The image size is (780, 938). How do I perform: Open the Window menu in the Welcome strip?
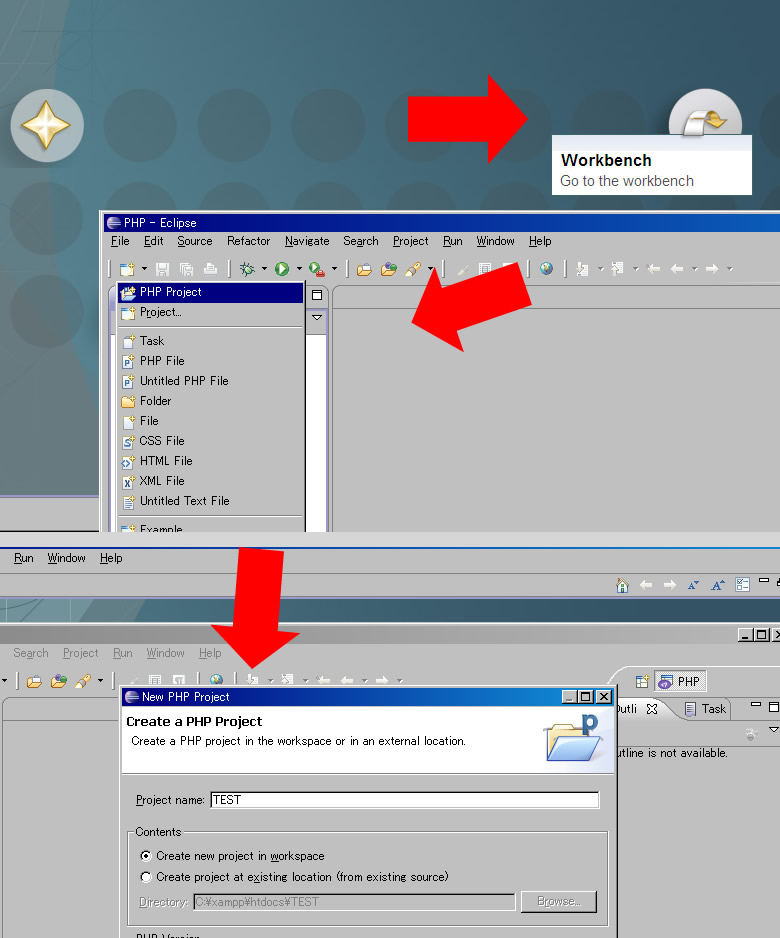pos(66,558)
